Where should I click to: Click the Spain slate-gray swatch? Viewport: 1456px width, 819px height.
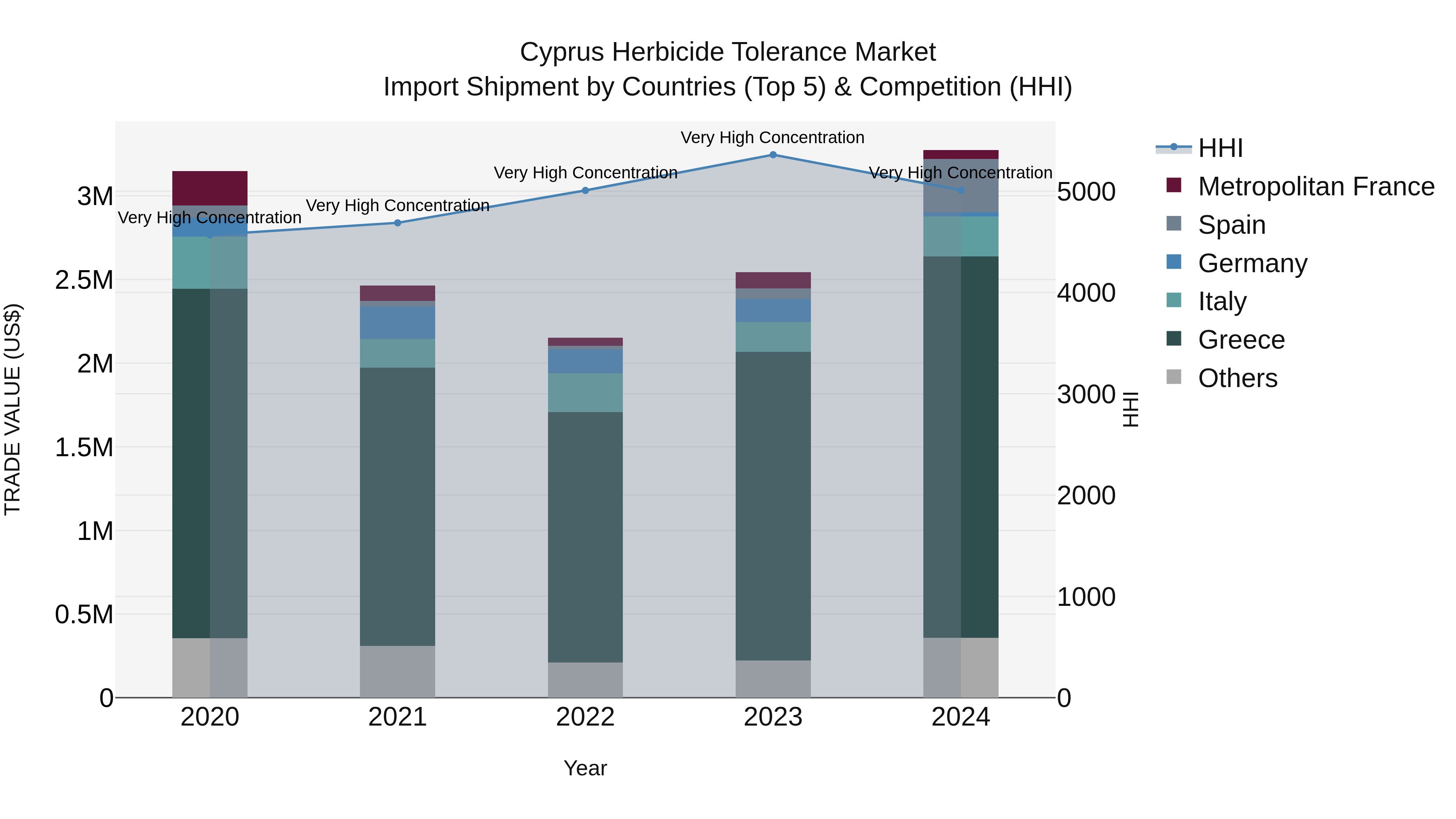[x=1174, y=223]
